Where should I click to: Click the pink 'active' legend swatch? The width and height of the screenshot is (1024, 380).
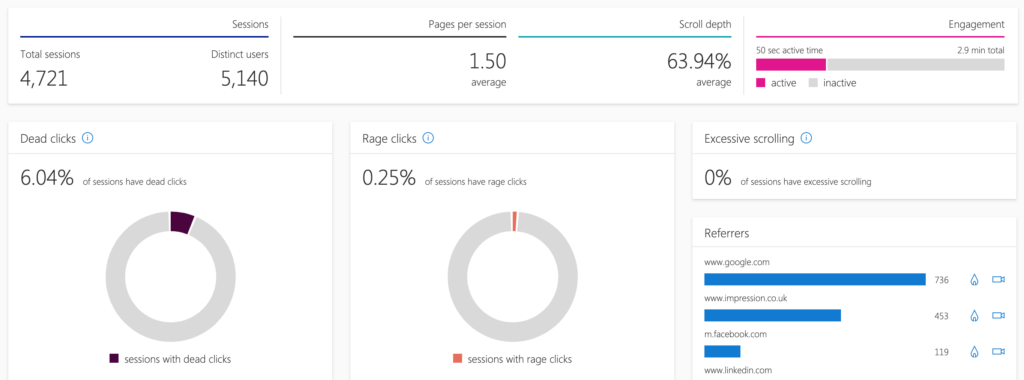pyautogui.click(x=761, y=83)
